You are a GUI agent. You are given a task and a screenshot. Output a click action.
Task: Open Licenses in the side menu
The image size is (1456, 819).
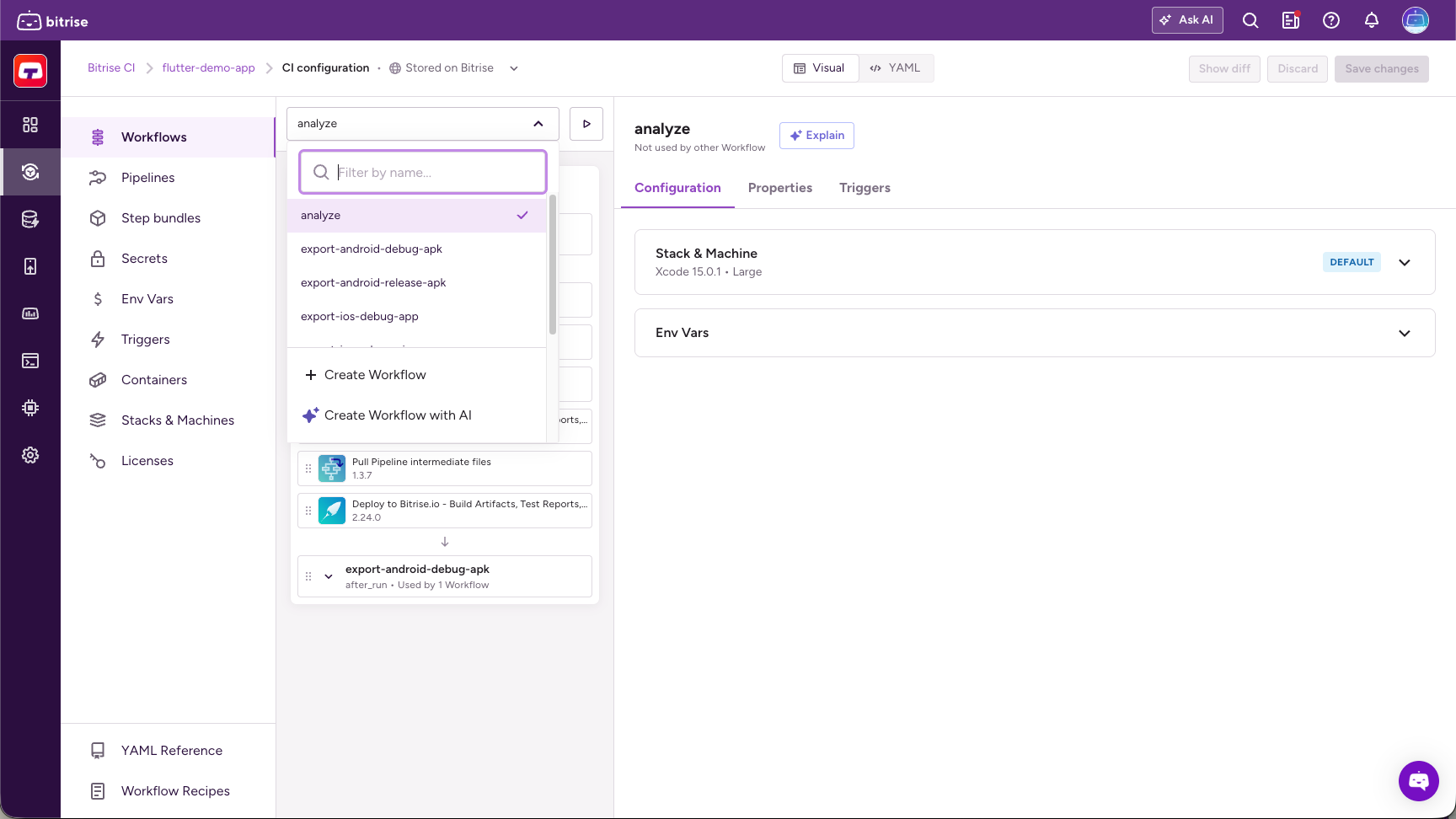pyautogui.click(x=169, y=461)
